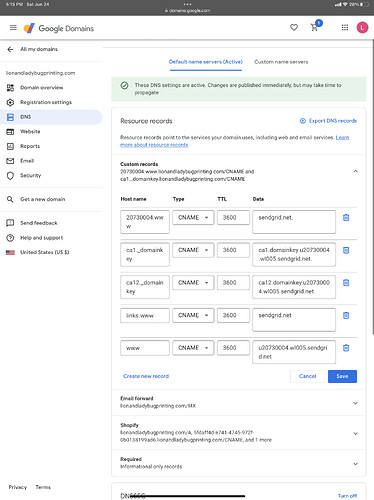
Task: Go back with All my domains arrow
Action: click(10, 49)
